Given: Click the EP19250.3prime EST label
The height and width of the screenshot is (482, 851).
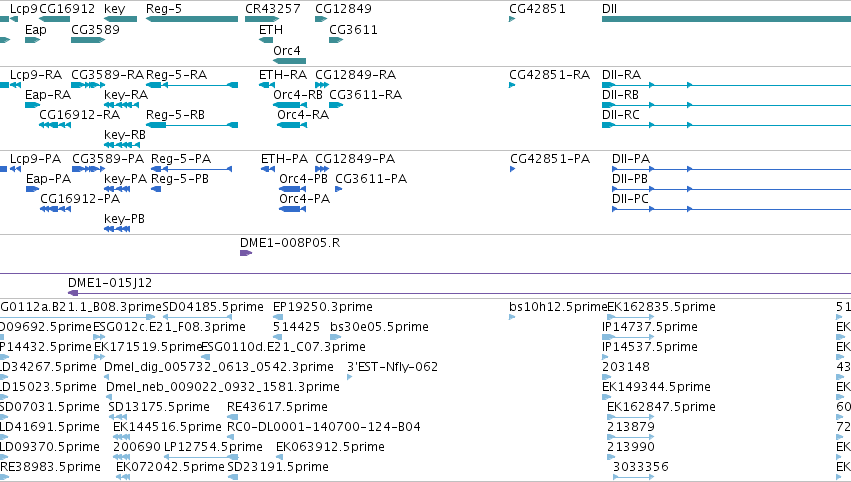Looking at the screenshot, I should pos(322,307).
